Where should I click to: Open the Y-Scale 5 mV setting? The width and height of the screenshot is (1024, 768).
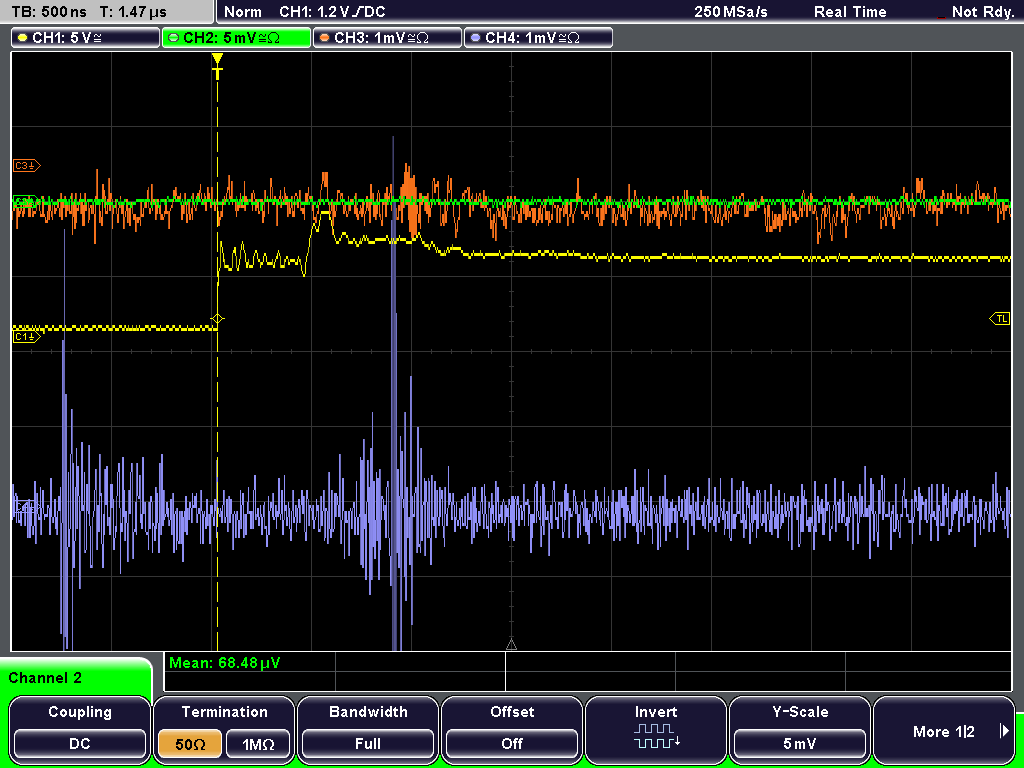(799, 743)
